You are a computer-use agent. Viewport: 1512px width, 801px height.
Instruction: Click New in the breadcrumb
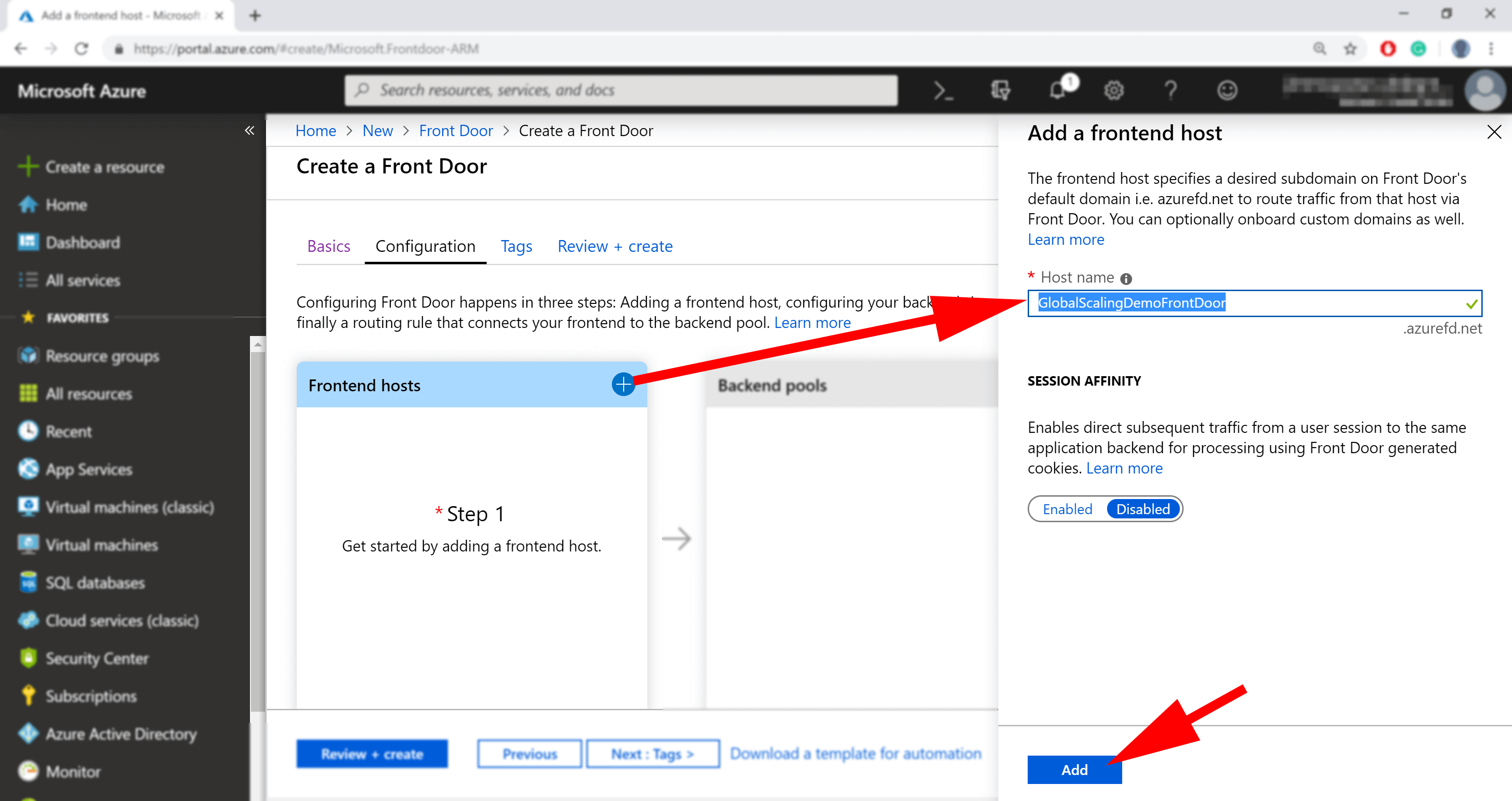[x=378, y=130]
